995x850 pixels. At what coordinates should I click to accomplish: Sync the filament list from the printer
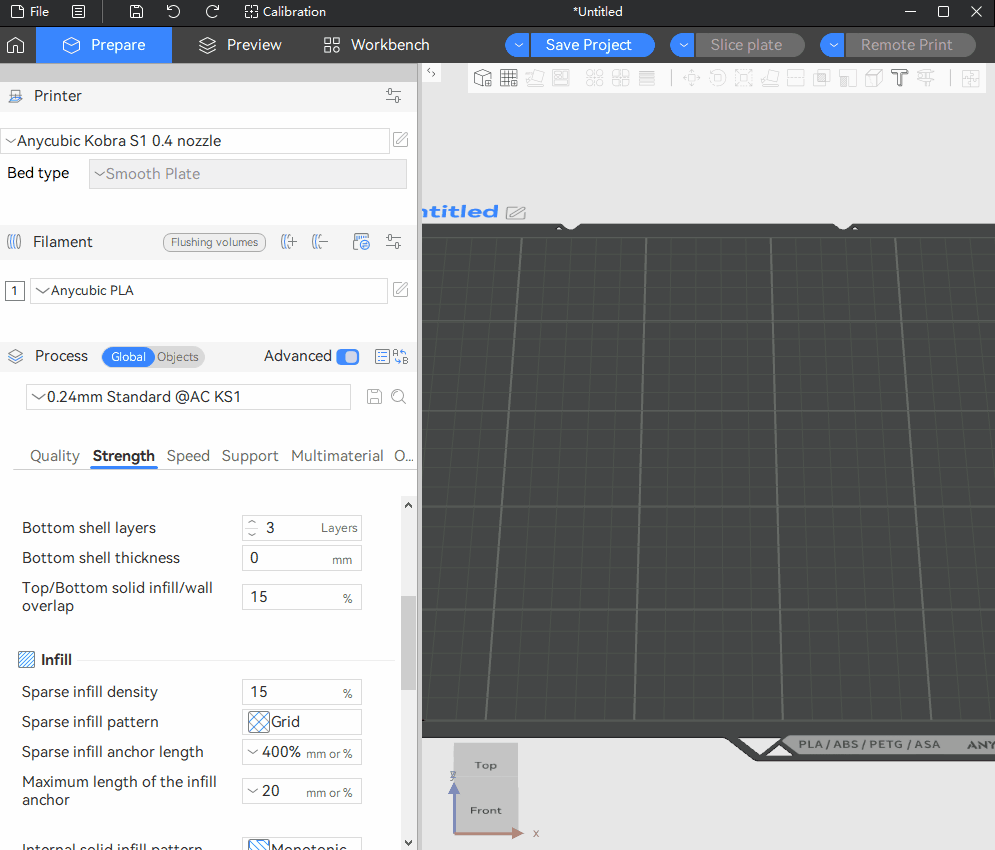coord(361,242)
